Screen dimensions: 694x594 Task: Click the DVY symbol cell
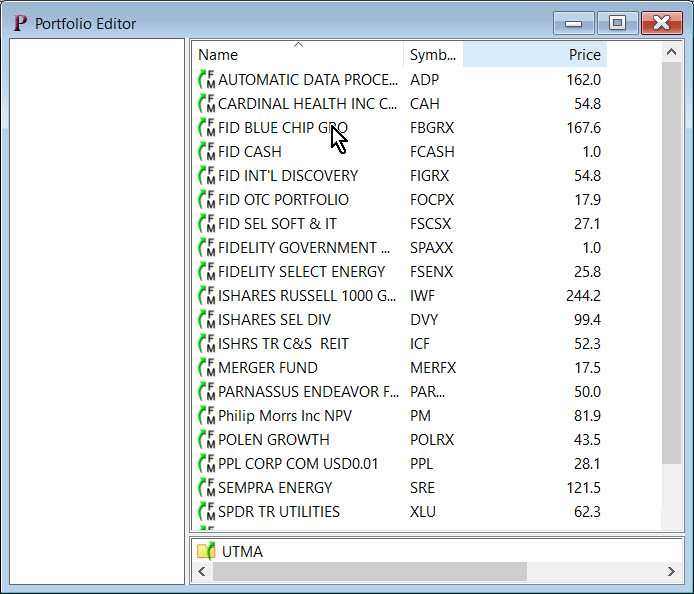[424, 319]
